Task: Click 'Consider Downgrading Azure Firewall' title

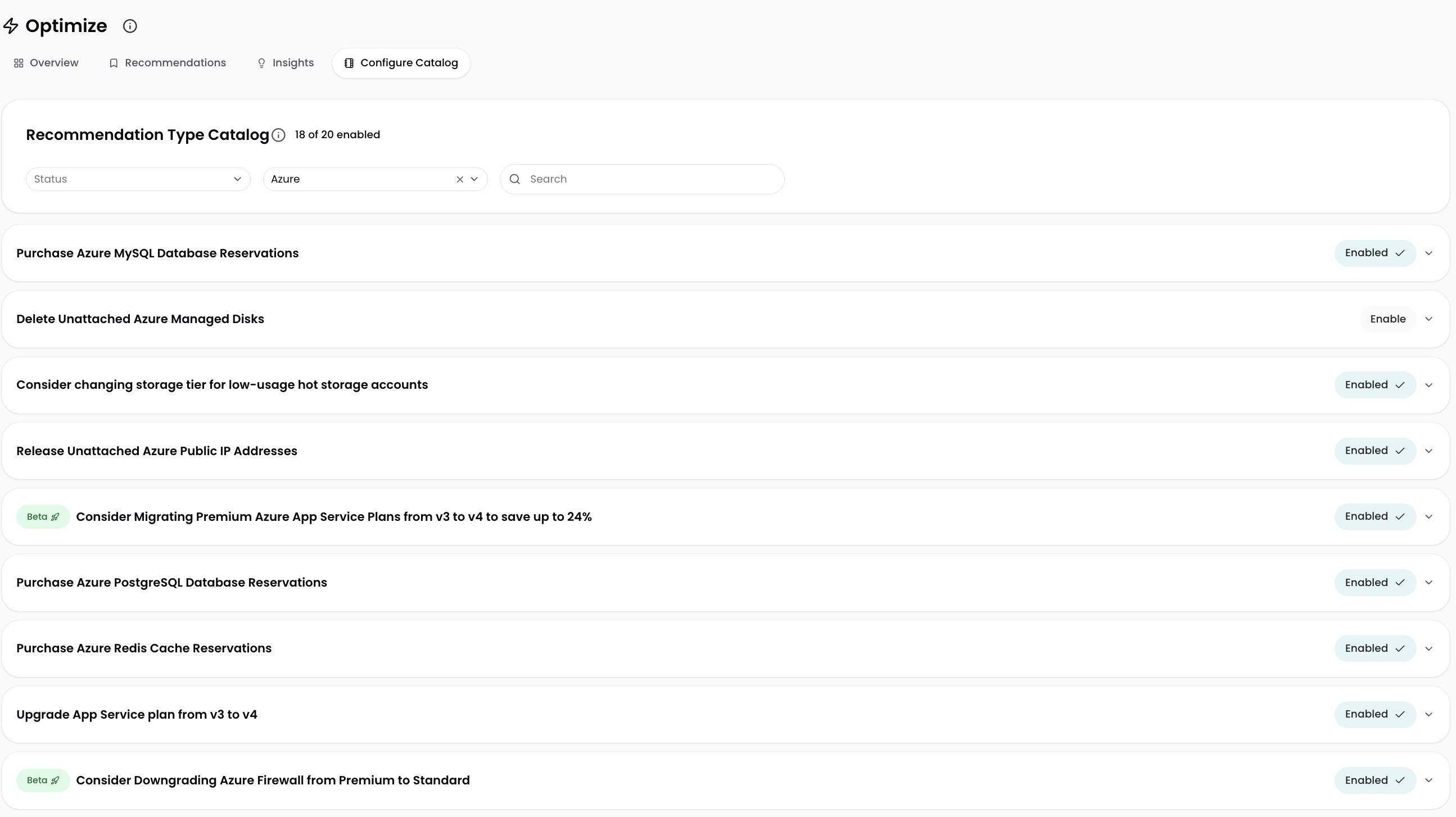Action: pyautogui.click(x=273, y=780)
